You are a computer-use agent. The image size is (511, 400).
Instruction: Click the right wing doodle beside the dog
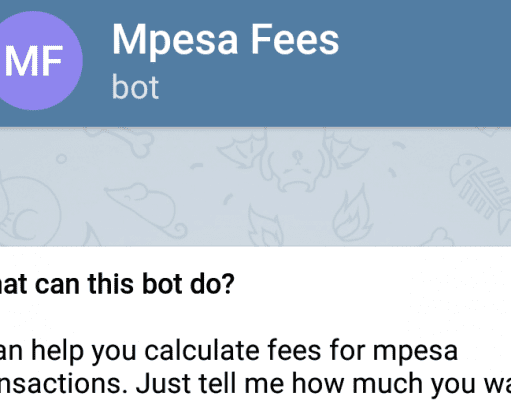point(347,149)
